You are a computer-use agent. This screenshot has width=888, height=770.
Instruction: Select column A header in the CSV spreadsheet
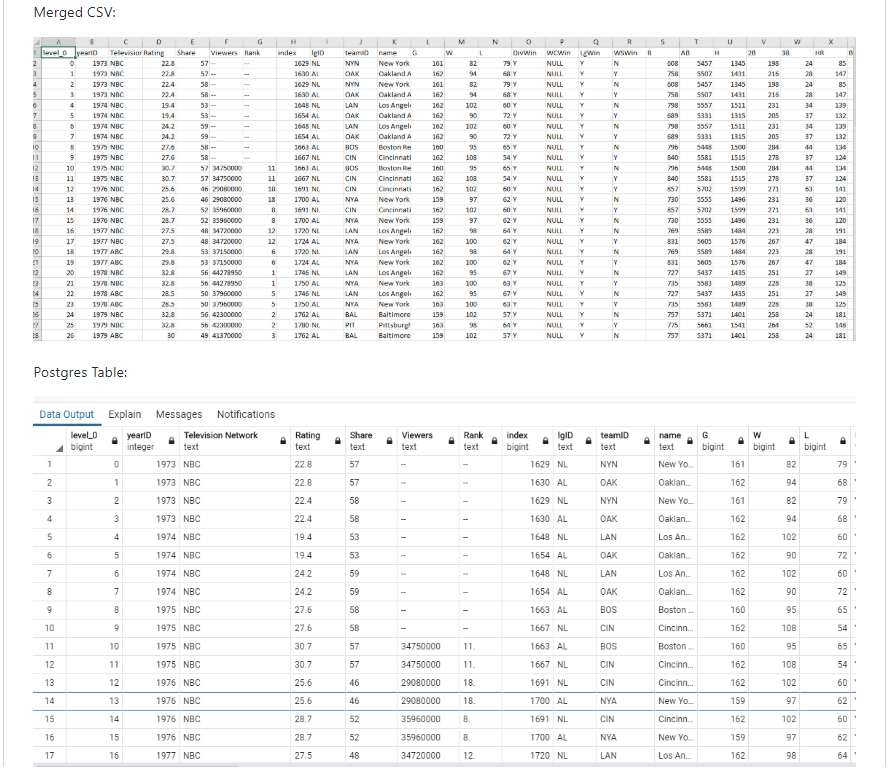pos(58,42)
